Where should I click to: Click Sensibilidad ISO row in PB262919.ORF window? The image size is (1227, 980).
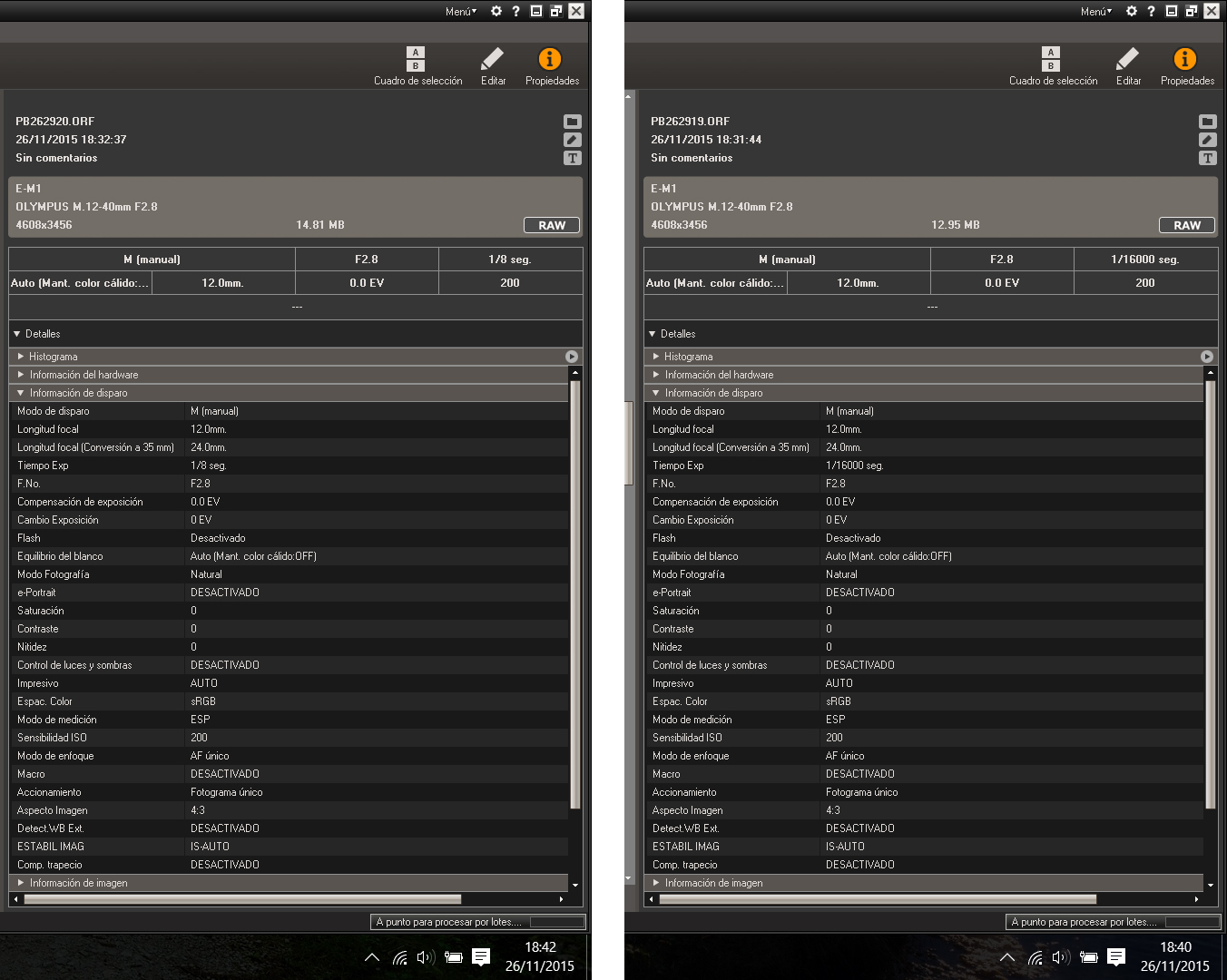[x=924, y=738]
